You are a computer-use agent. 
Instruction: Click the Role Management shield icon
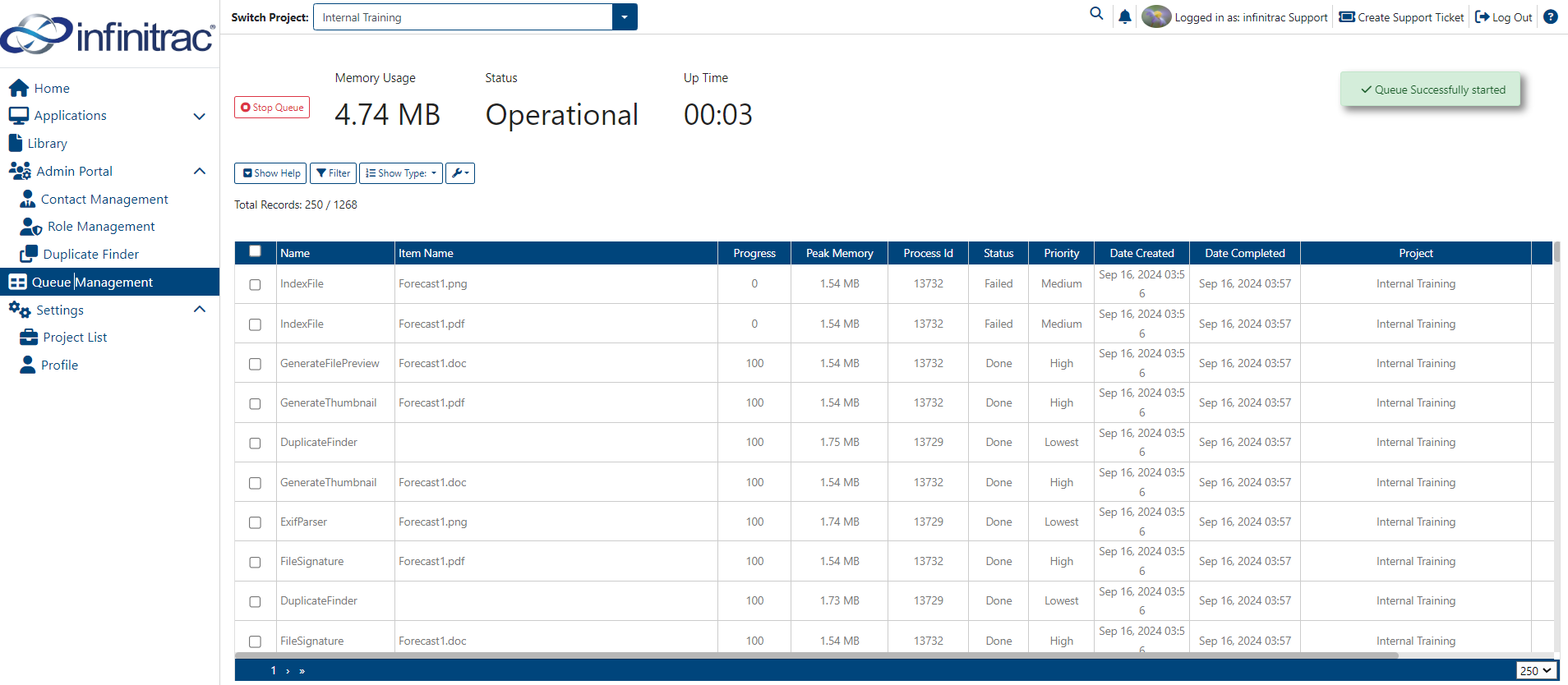(31, 227)
